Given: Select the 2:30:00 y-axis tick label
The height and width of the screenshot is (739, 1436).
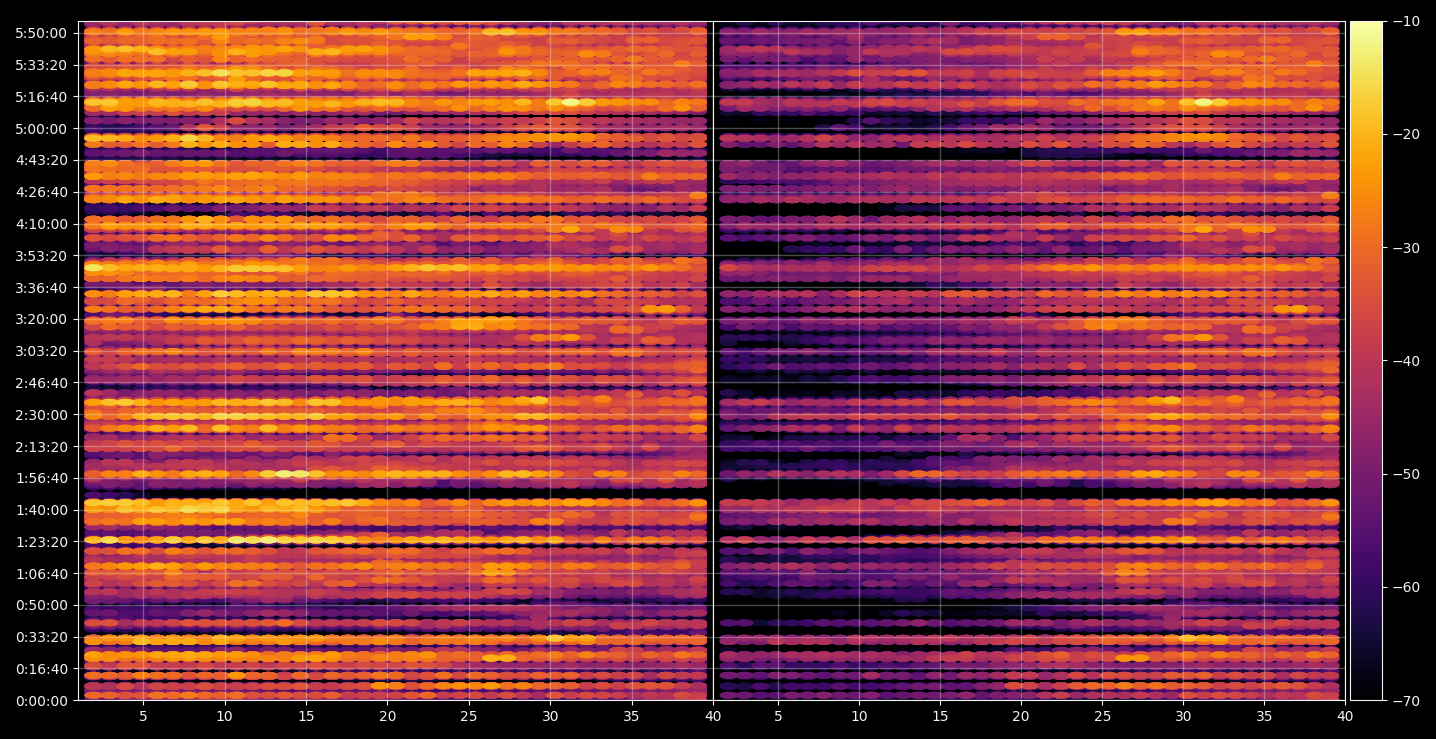Looking at the screenshot, I should 41,414.
